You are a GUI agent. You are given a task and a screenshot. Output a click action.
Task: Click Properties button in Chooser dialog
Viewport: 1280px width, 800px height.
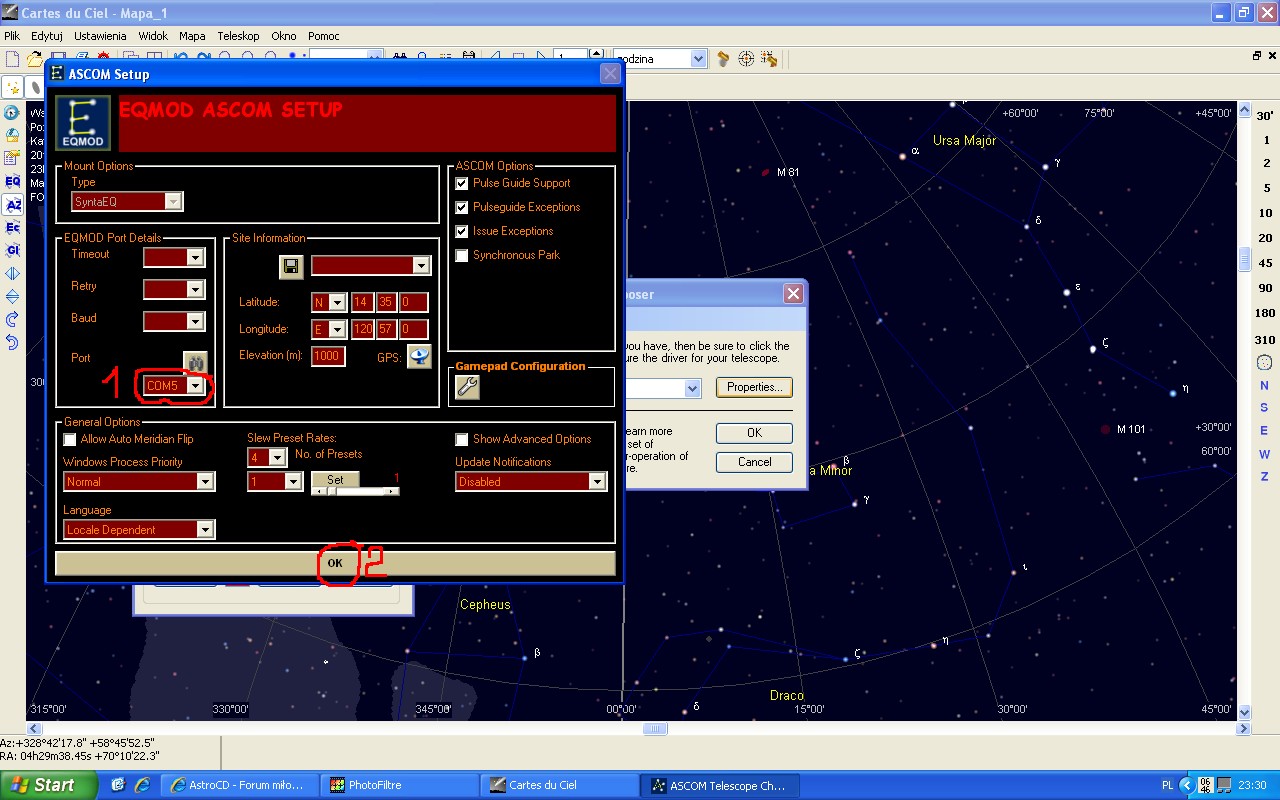pyautogui.click(x=754, y=387)
